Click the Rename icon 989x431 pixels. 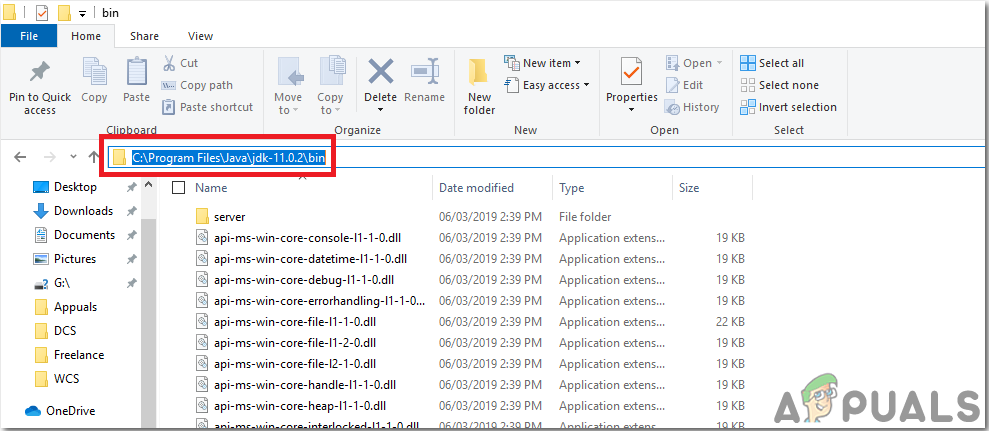(424, 71)
